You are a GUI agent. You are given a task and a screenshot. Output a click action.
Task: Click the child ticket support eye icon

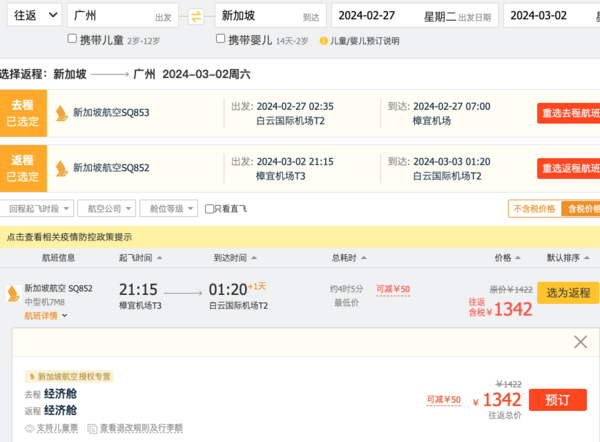pos(29,429)
